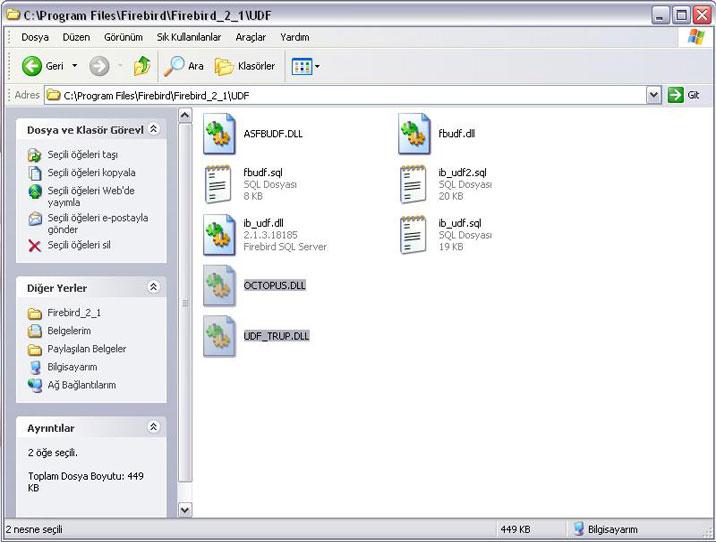Toggle the Klasörler folders pane

click(245, 66)
